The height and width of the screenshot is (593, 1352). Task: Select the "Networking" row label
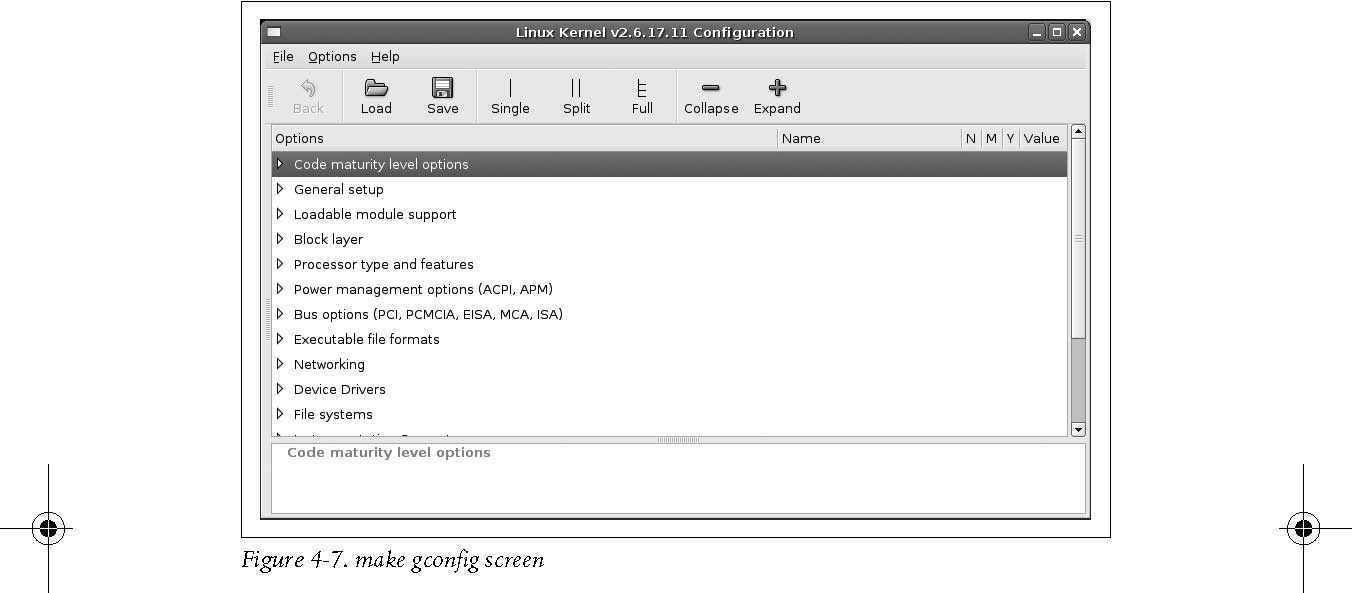[x=329, y=364]
